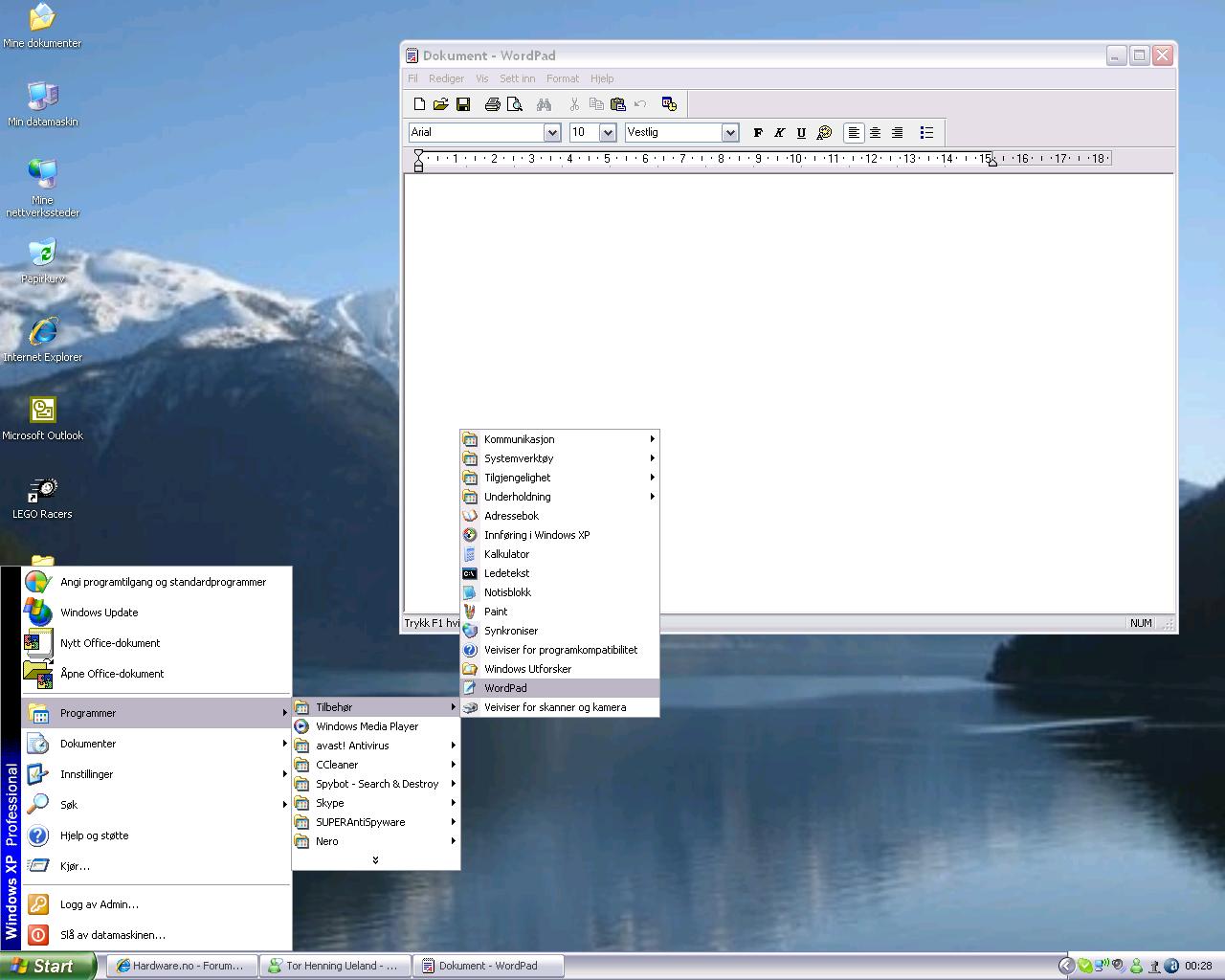
Task: Open the Format menu in WordPad
Action: pyautogui.click(x=563, y=78)
